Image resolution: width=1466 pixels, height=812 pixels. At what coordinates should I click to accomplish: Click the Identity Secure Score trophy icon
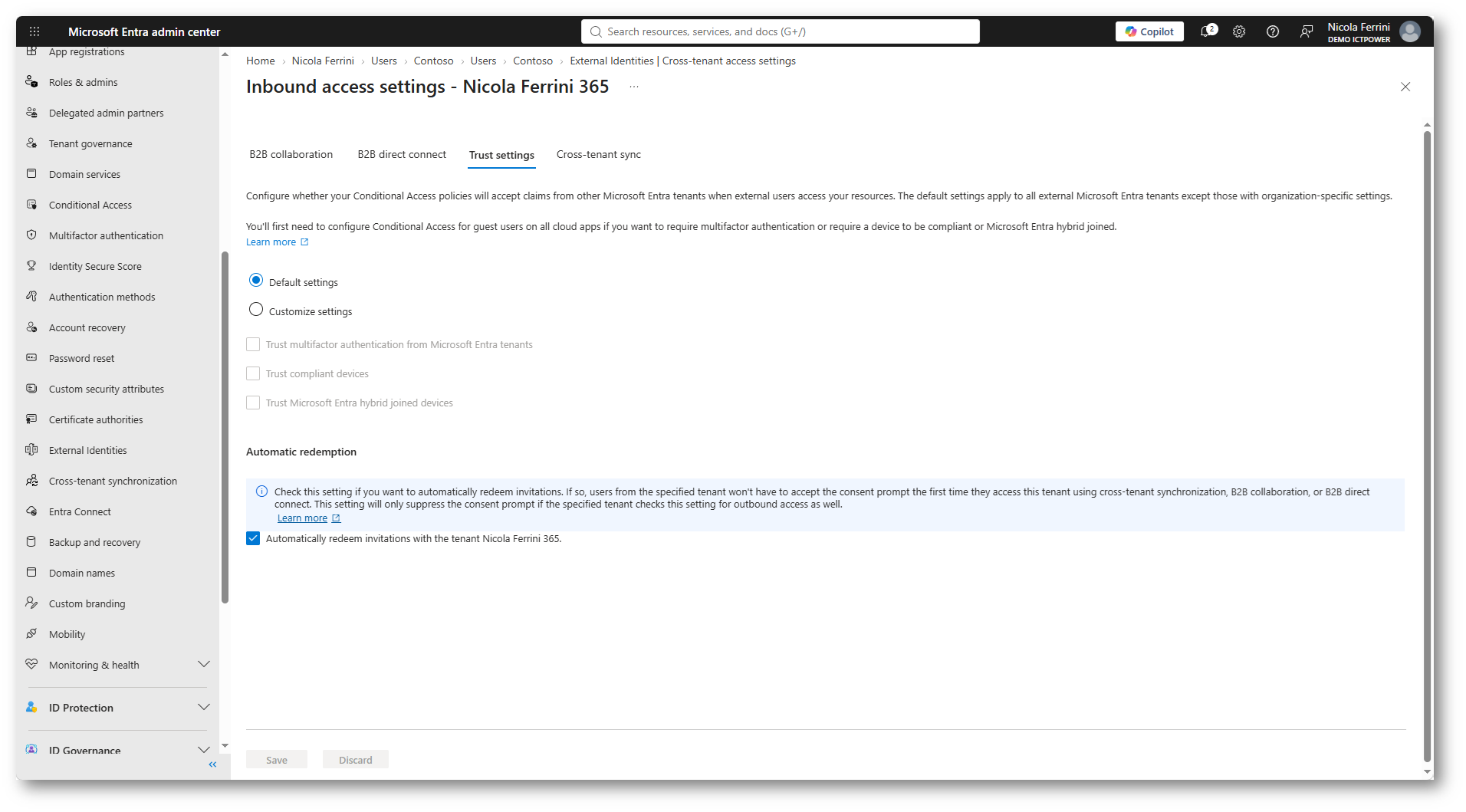(31, 265)
